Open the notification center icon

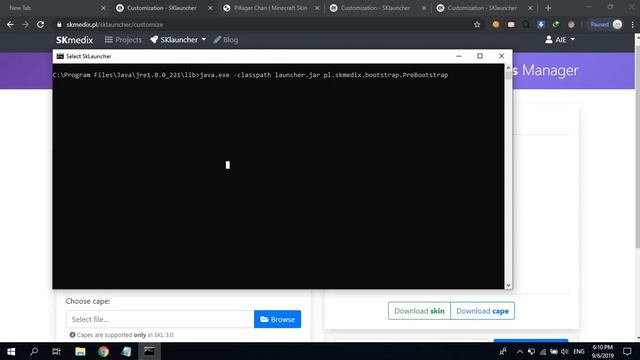tap(627, 351)
